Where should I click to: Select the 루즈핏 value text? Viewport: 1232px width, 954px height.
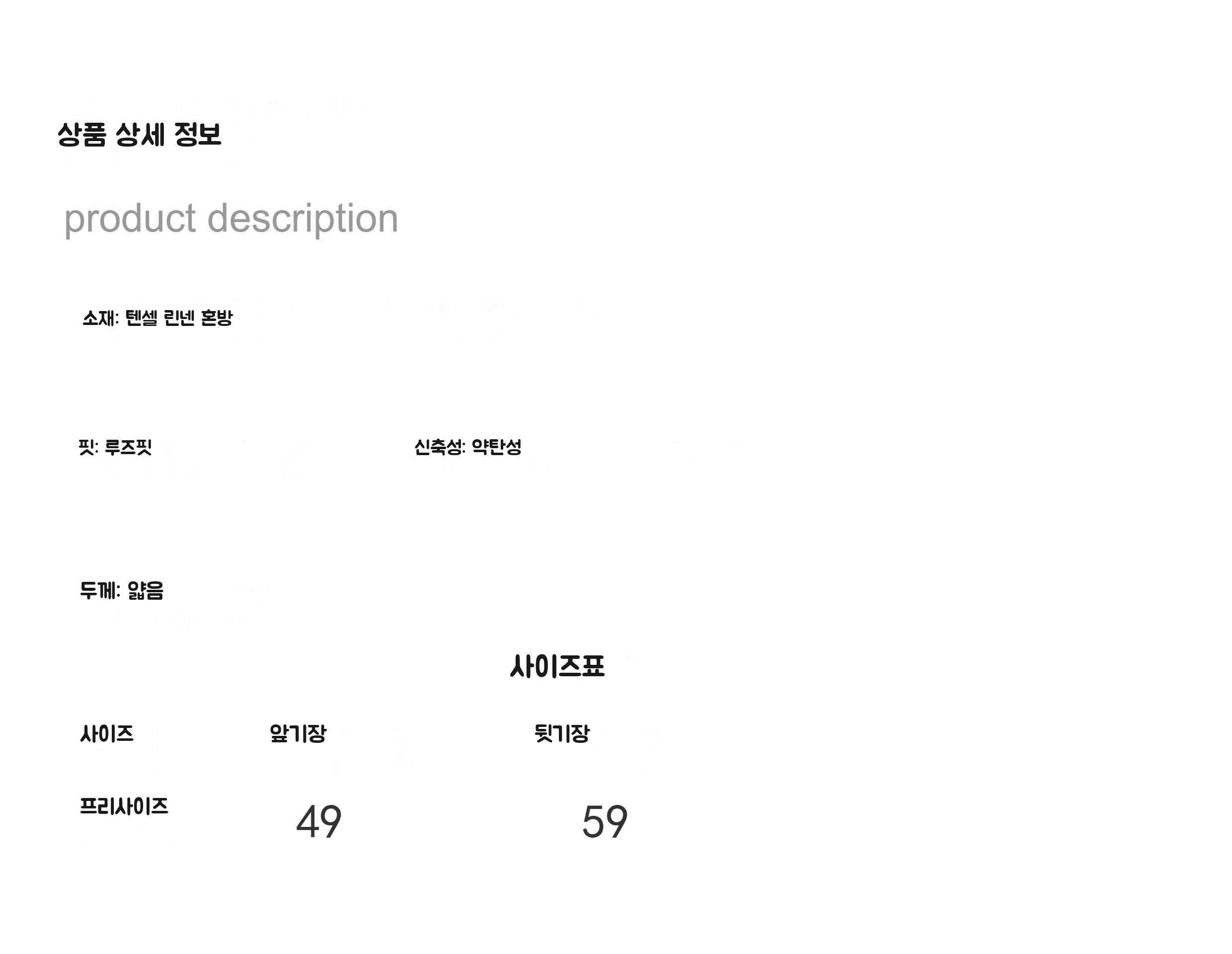[x=129, y=447]
